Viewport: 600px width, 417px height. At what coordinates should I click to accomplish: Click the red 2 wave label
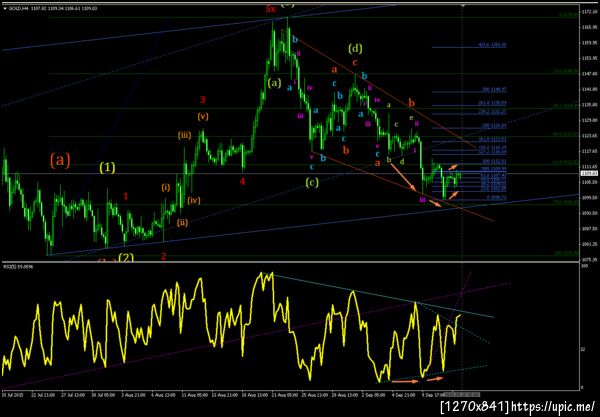(163, 256)
